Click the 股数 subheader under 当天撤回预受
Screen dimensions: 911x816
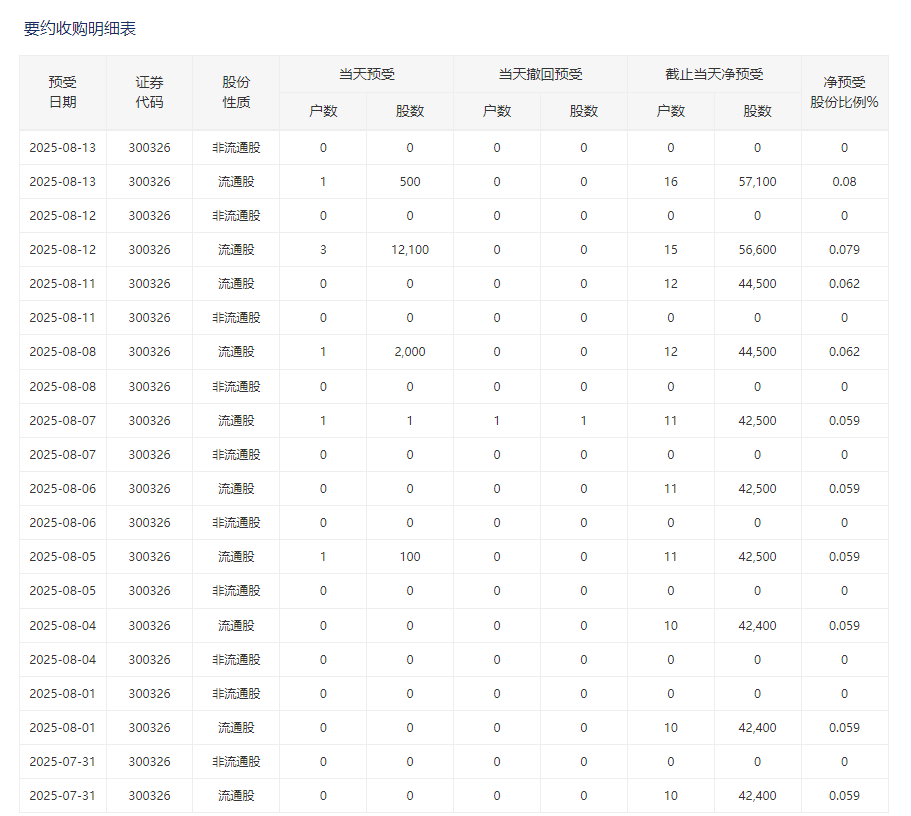[583, 111]
